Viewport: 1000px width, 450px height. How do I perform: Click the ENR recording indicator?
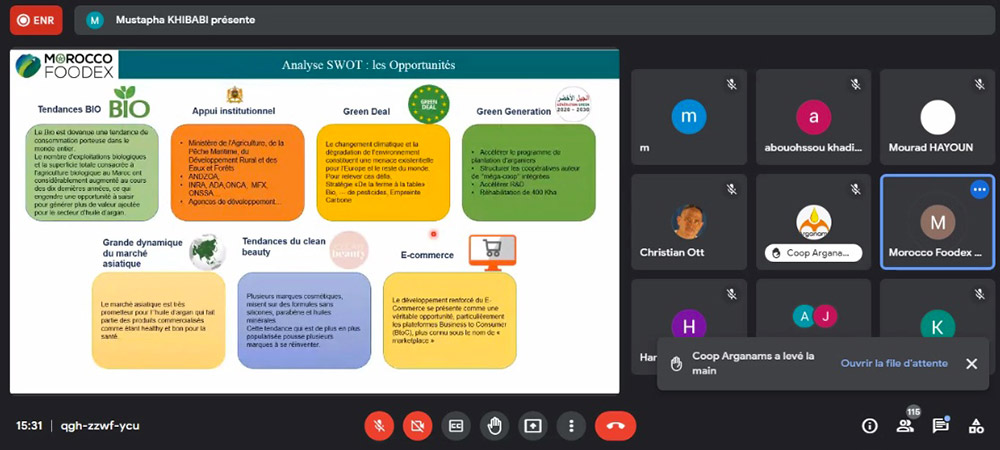click(x=32, y=19)
